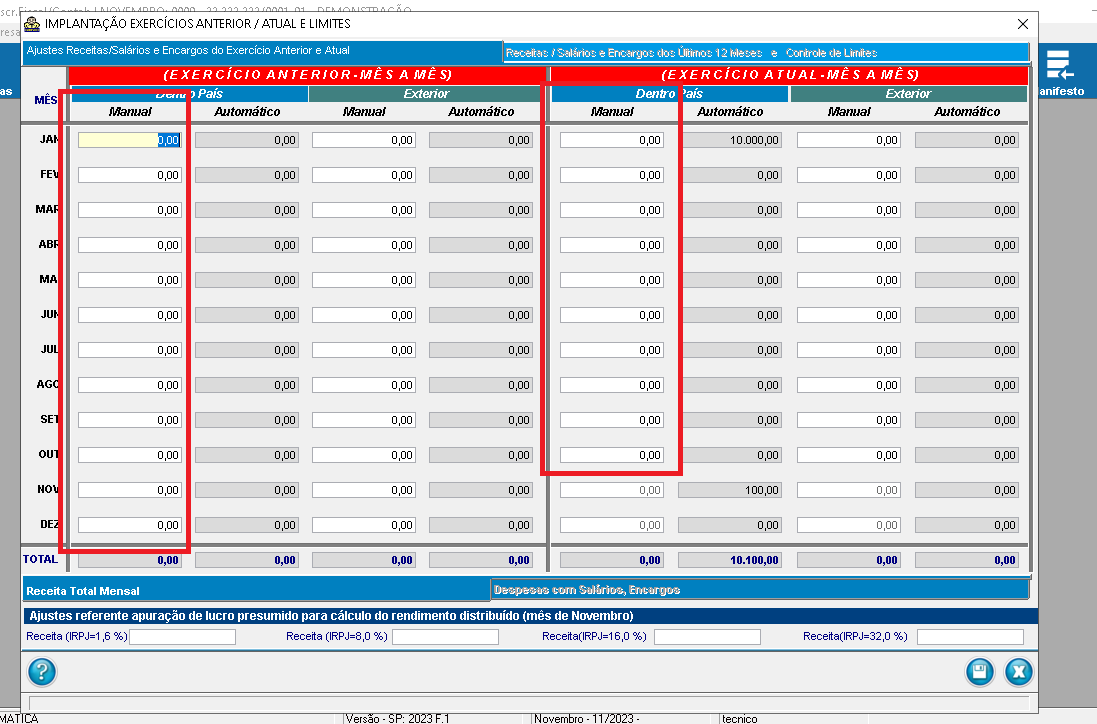This screenshot has height=724, width=1097.
Task: Click the Receita (IRPJ=16,0 %) input field
Action: pos(707,637)
